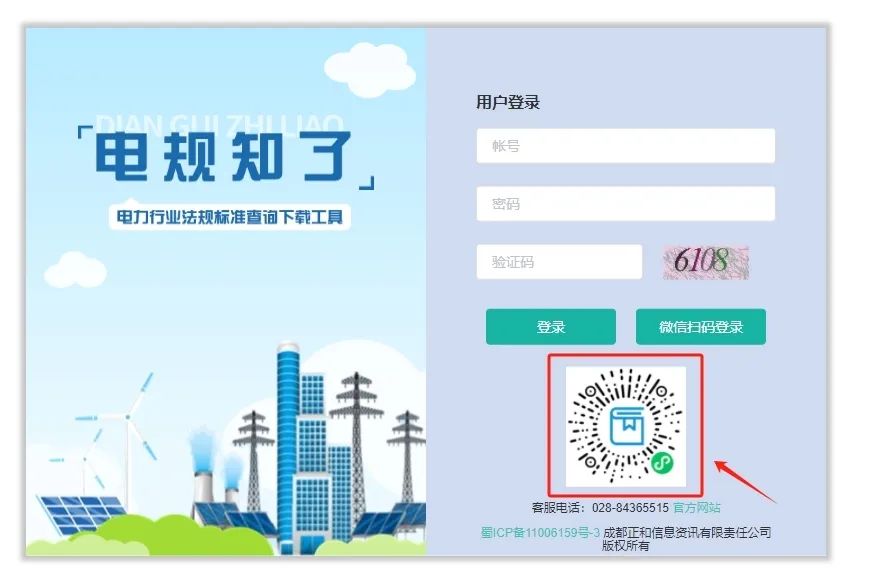Click the 用户登录 heading
Image resolution: width=880 pixels, height=588 pixels.
pyautogui.click(x=508, y=102)
